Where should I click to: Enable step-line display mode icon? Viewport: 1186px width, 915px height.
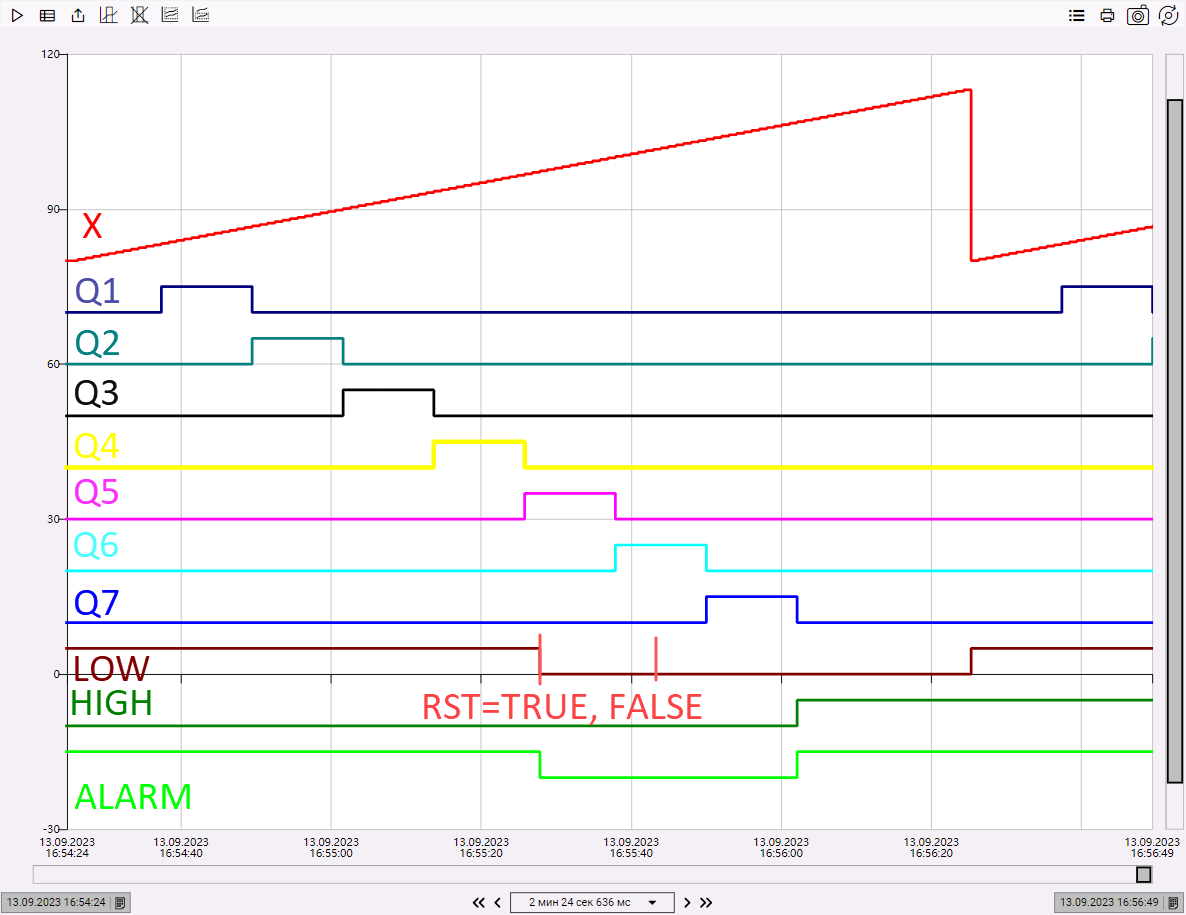[x=108, y=15]
